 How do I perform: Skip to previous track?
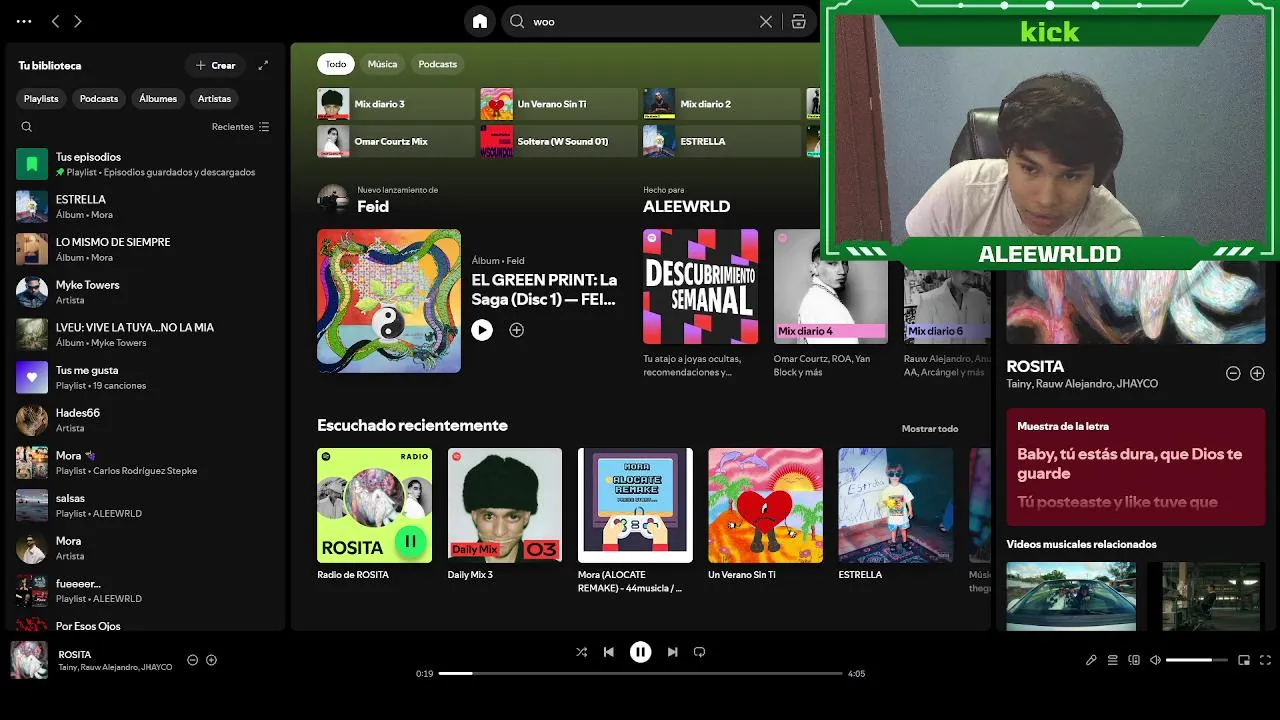click(608, 652)
